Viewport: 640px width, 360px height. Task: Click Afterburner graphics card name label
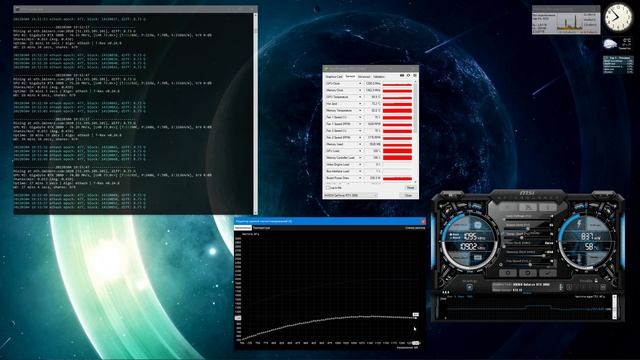click(x=531, y=285)
